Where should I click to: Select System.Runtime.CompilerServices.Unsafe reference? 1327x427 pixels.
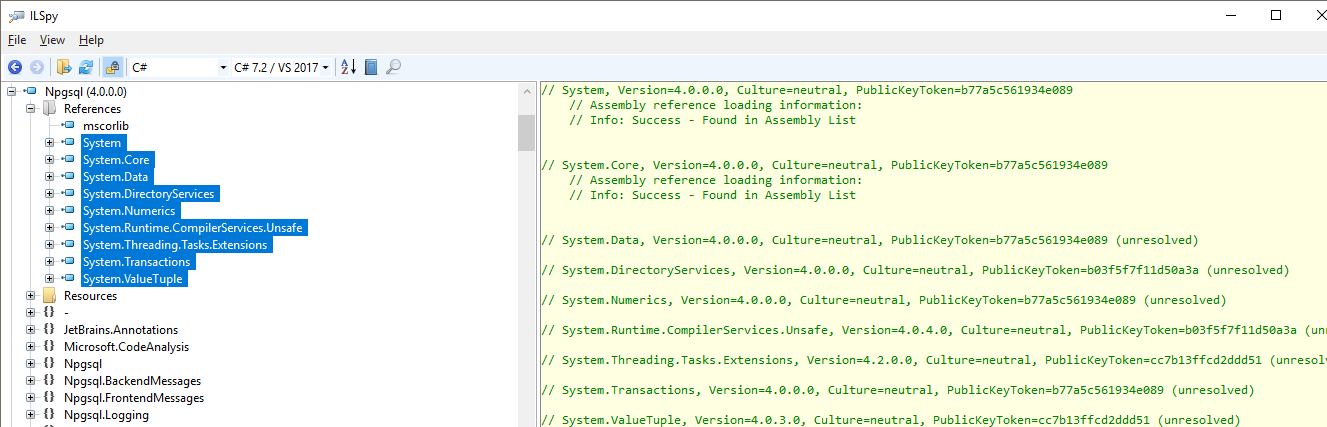(194, 228)
